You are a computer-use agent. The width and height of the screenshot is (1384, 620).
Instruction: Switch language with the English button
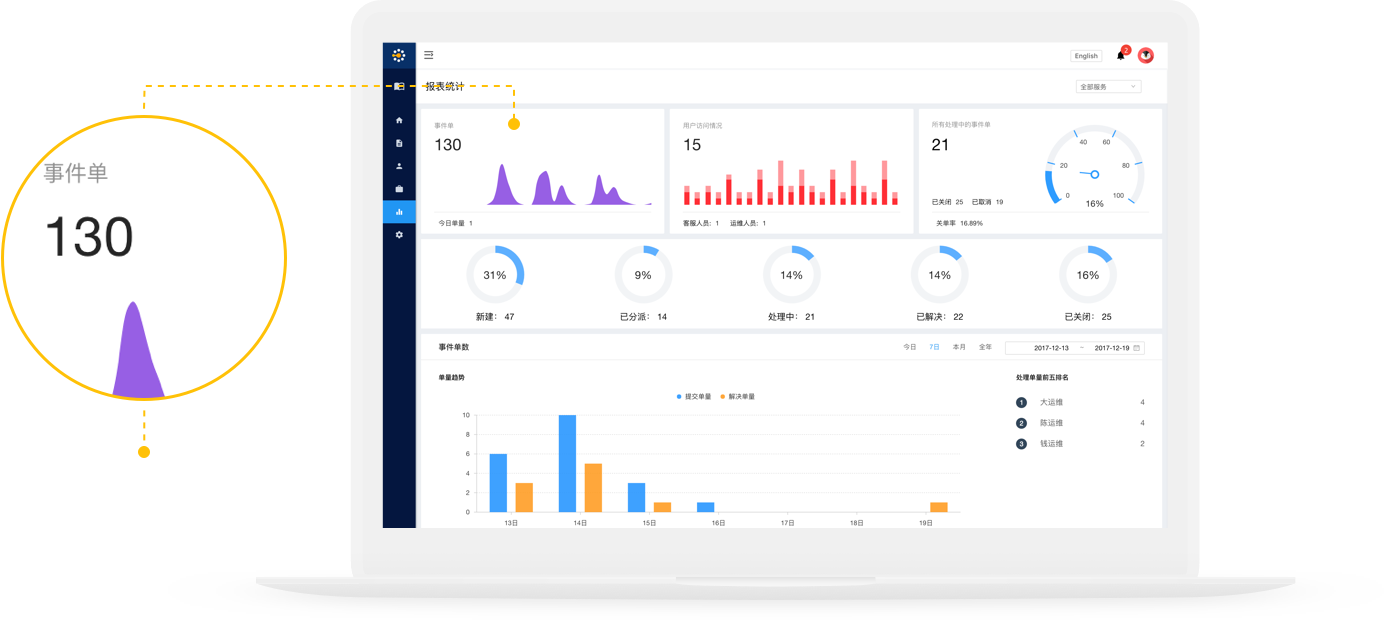(1086, 56)
